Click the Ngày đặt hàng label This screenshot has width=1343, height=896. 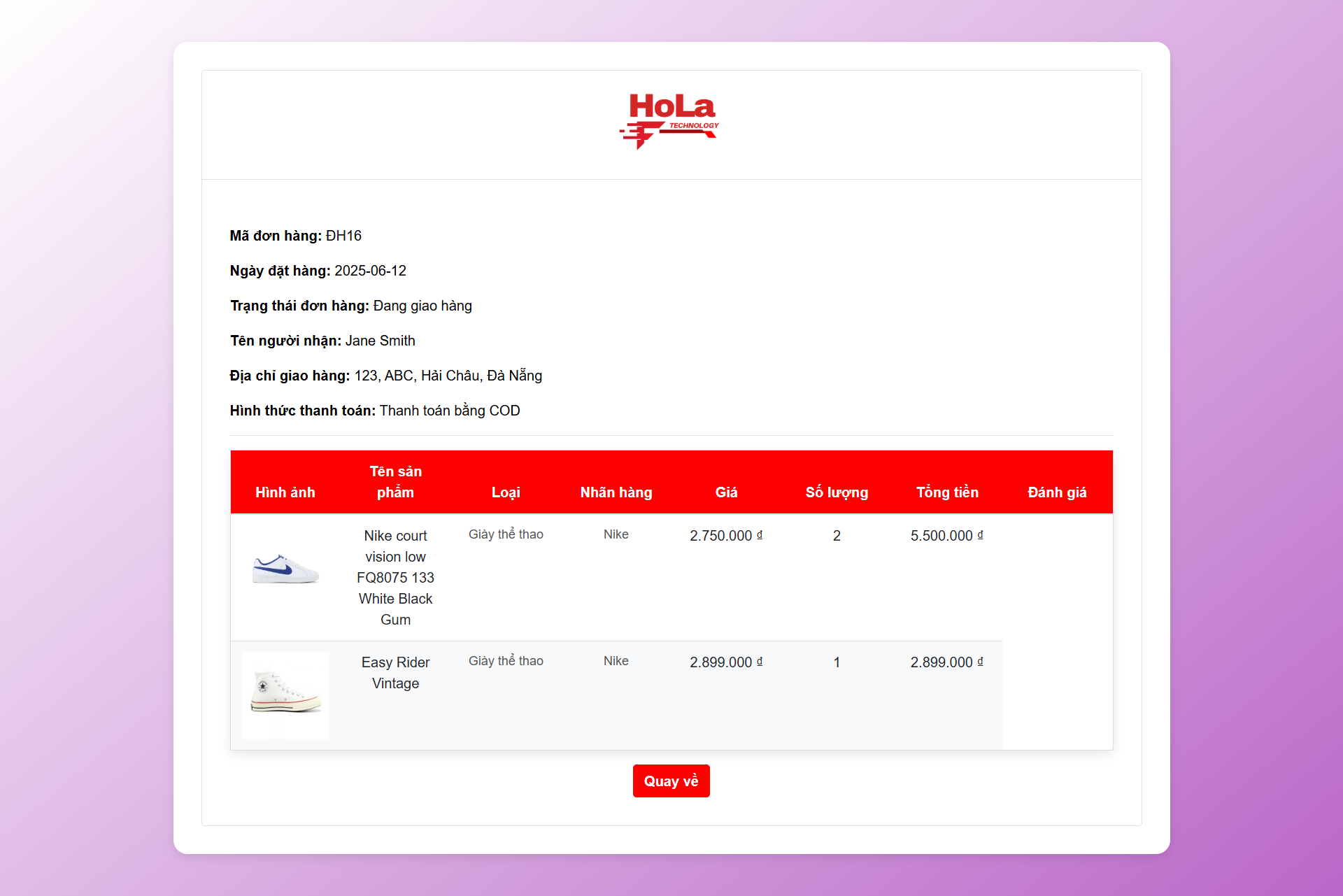point(280,271)
